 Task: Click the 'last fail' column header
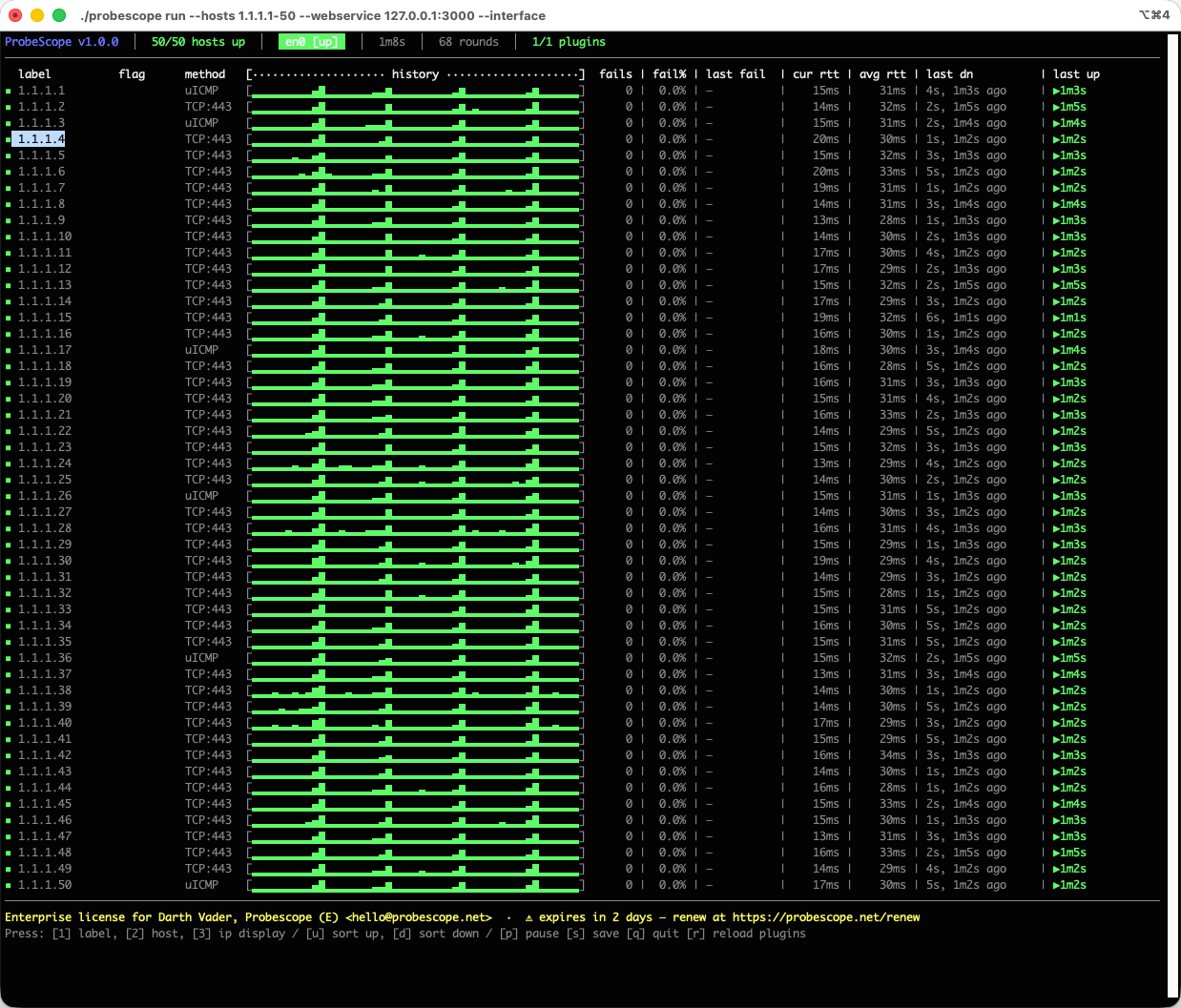click(x=736, y=74)
